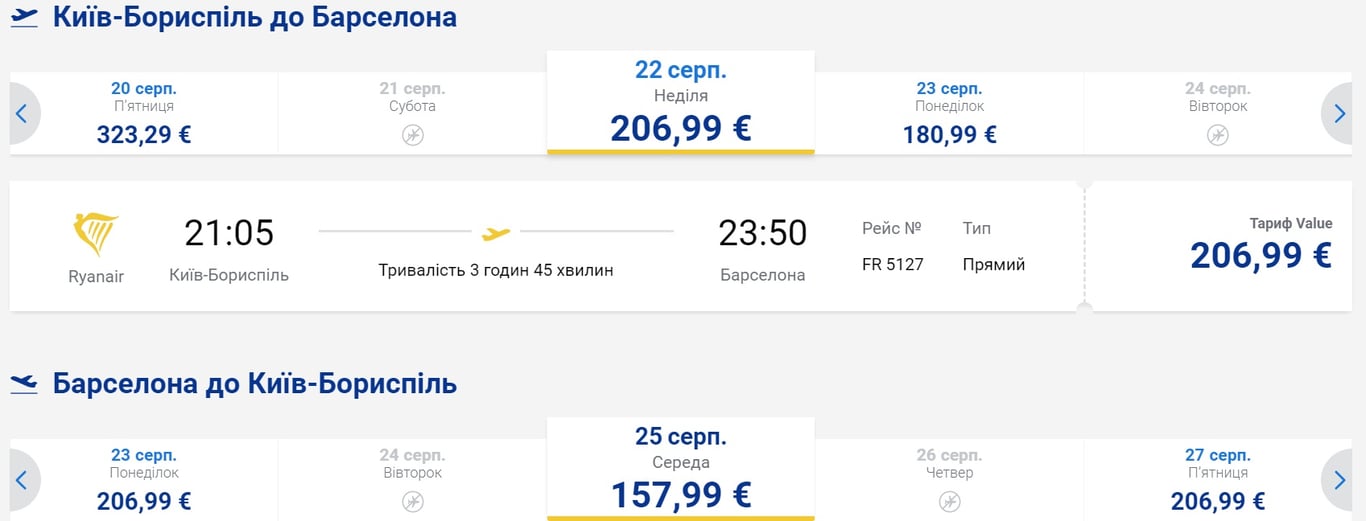Click the Ryanair harp logo

click(x=96, y=234)
